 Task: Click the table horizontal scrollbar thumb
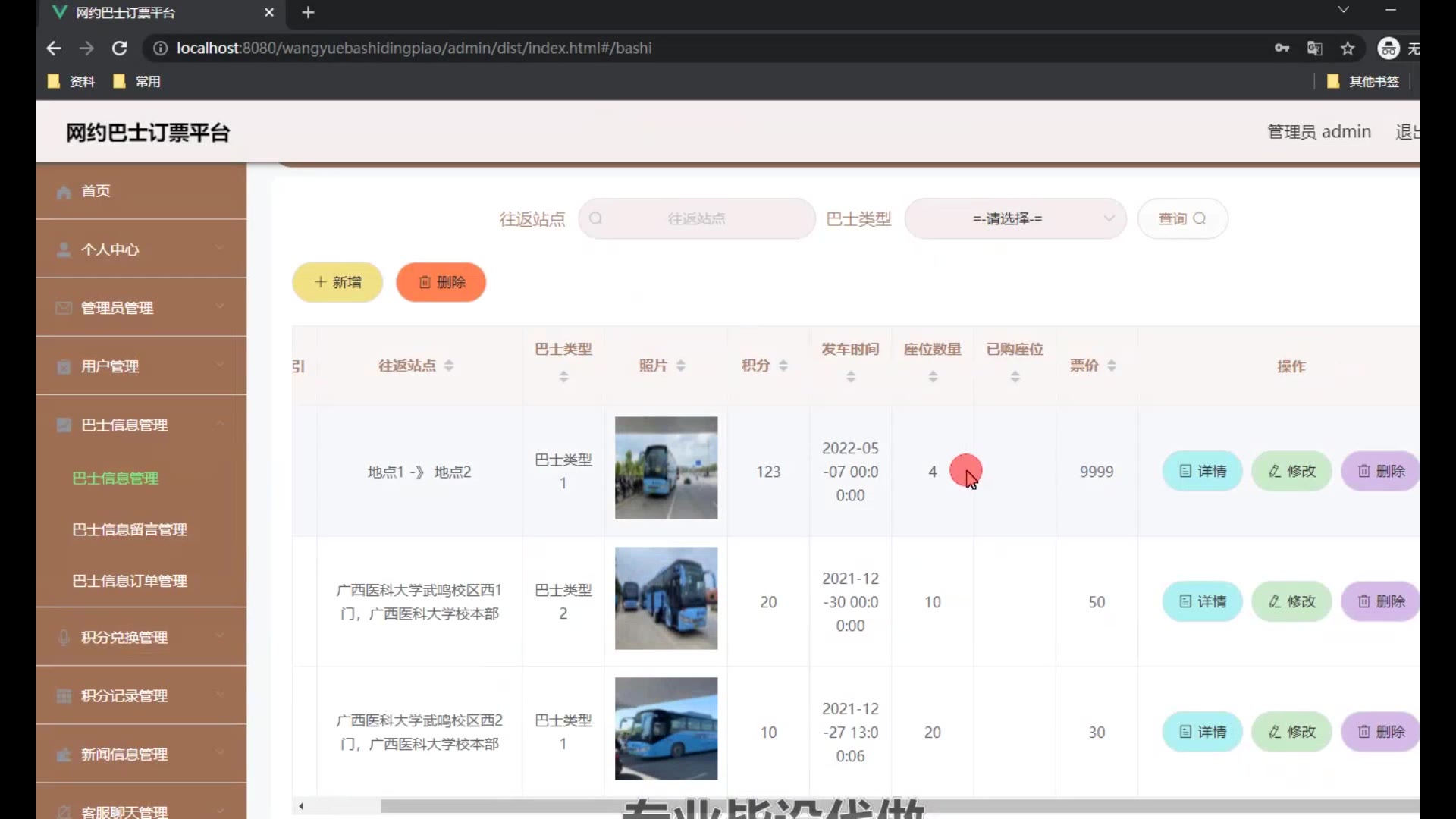point(899,806)
